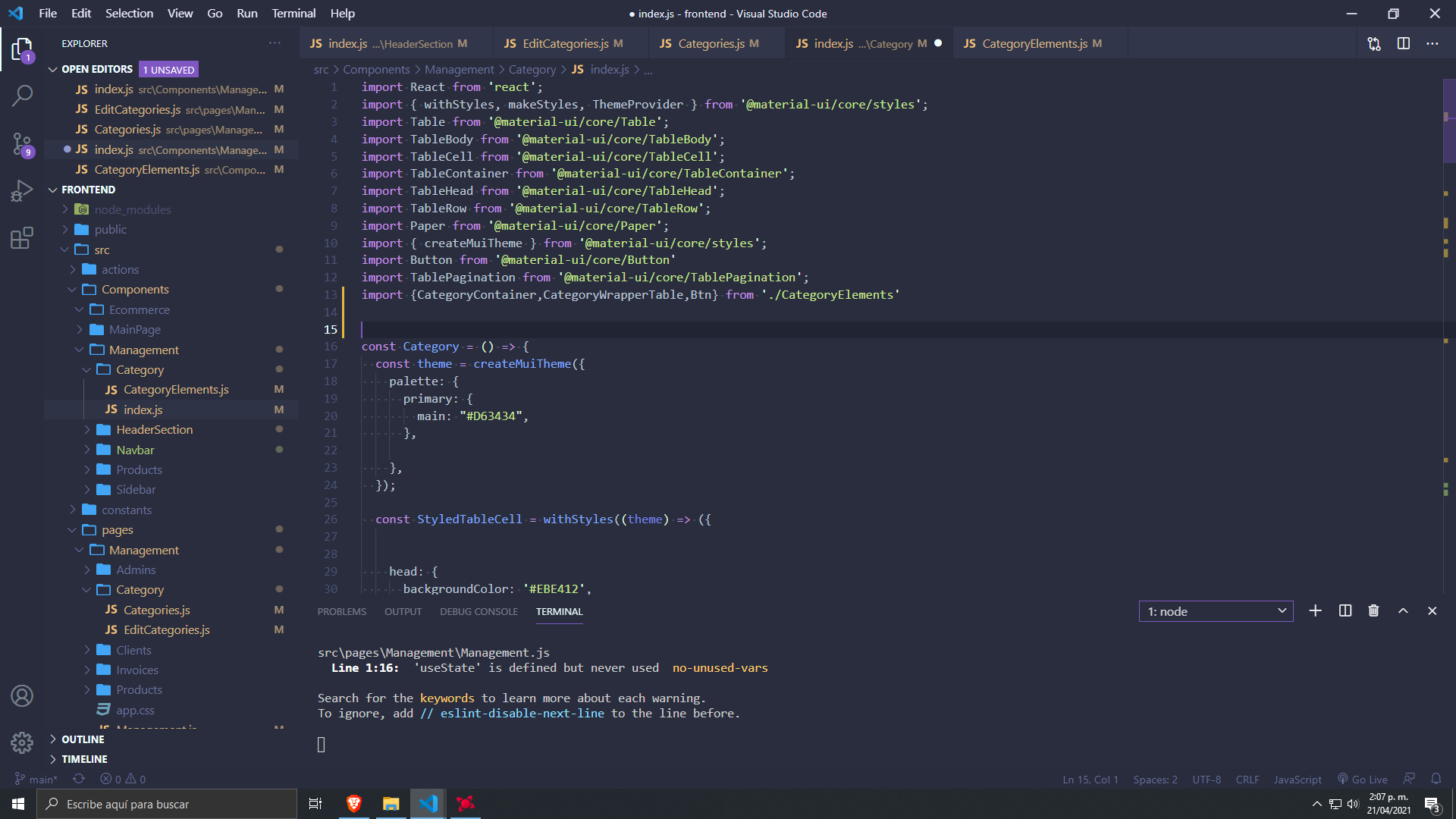Screen dimensions: 1456x819
Task: Open the Search view in the Activity Bar
Action: tap(22, 96)
